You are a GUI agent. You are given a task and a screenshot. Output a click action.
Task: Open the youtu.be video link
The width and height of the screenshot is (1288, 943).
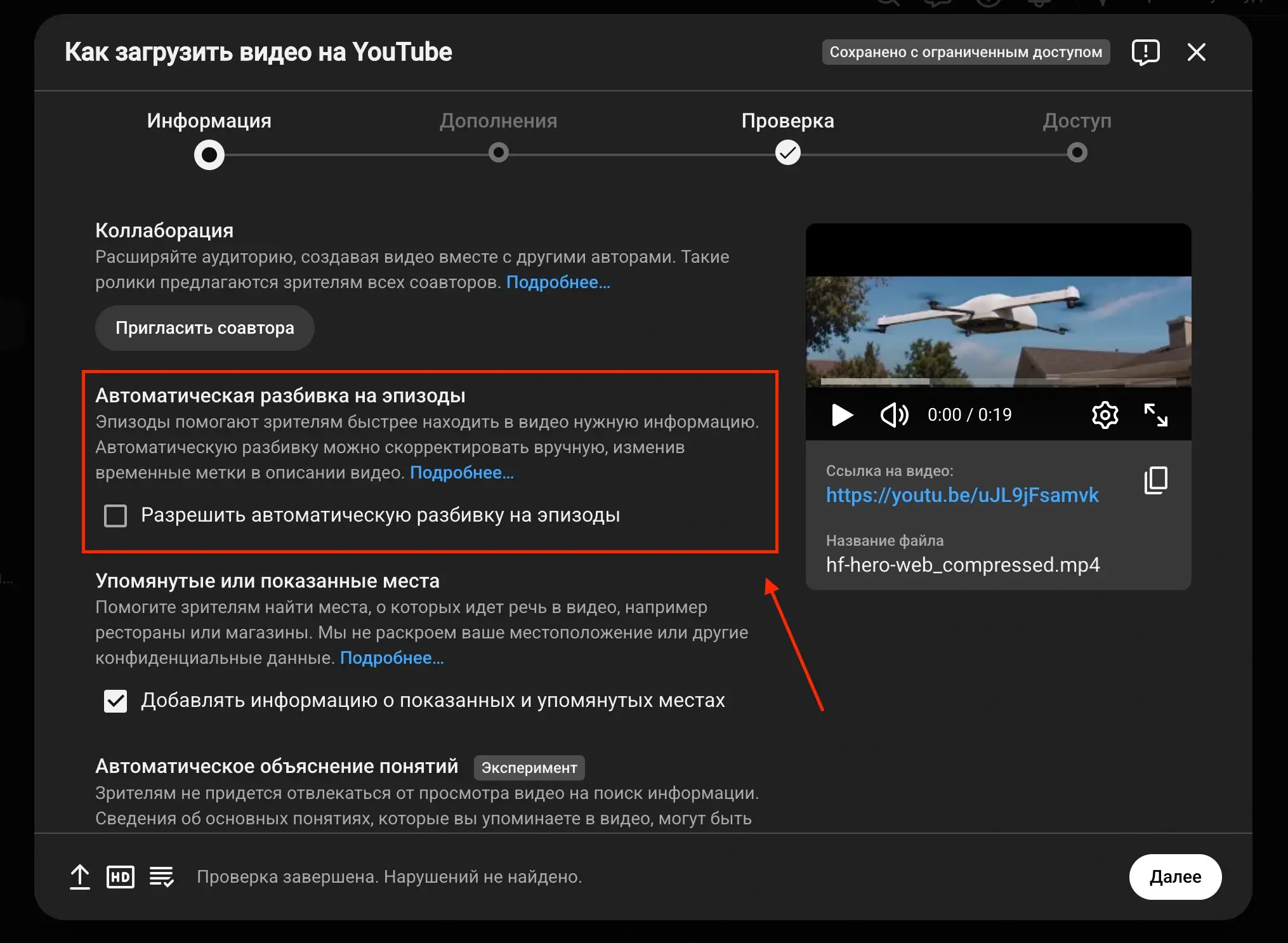click(963, 495)
